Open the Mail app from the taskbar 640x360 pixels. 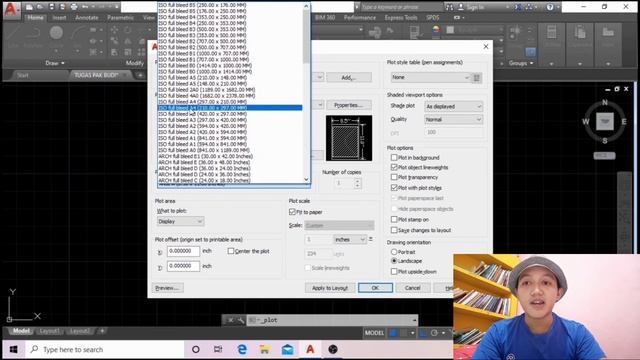(287, 349)
